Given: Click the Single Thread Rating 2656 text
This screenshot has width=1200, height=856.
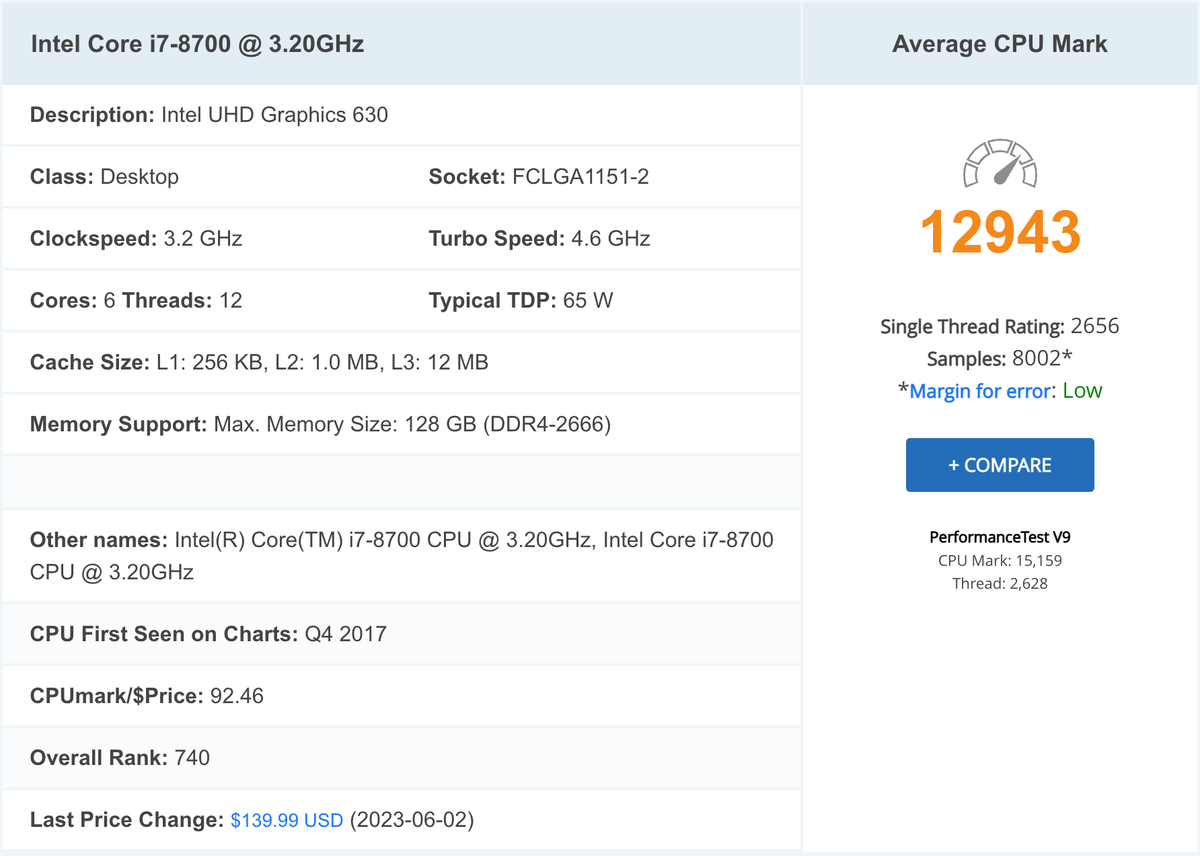Looking at the screenshot, I should [999, 326].
